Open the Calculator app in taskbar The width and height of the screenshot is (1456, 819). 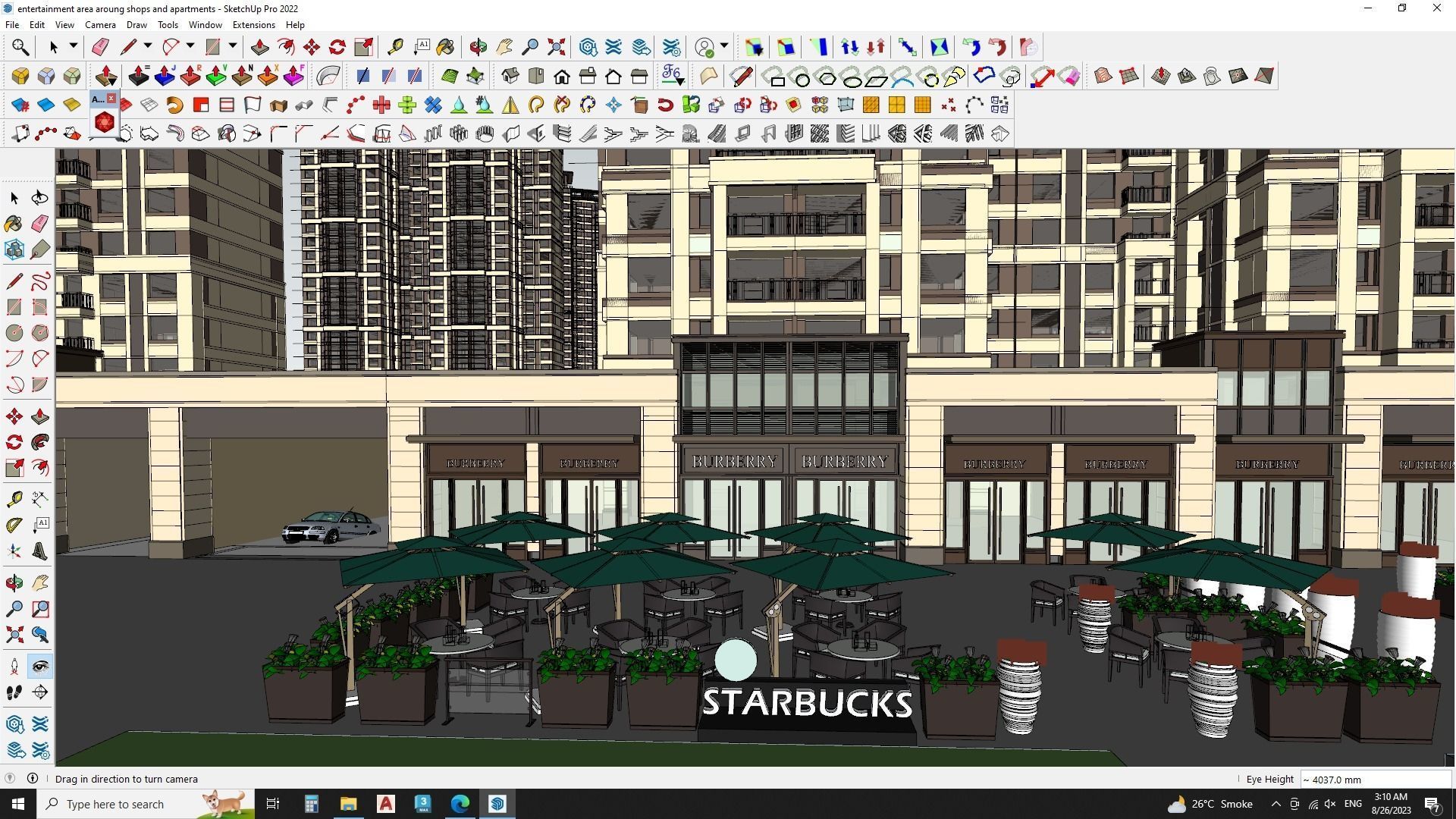[x=311, y=804]
